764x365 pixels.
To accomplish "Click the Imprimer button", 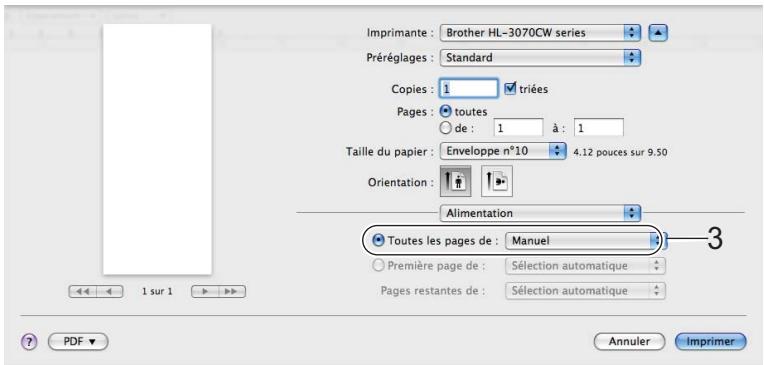I will coord(710,341).
